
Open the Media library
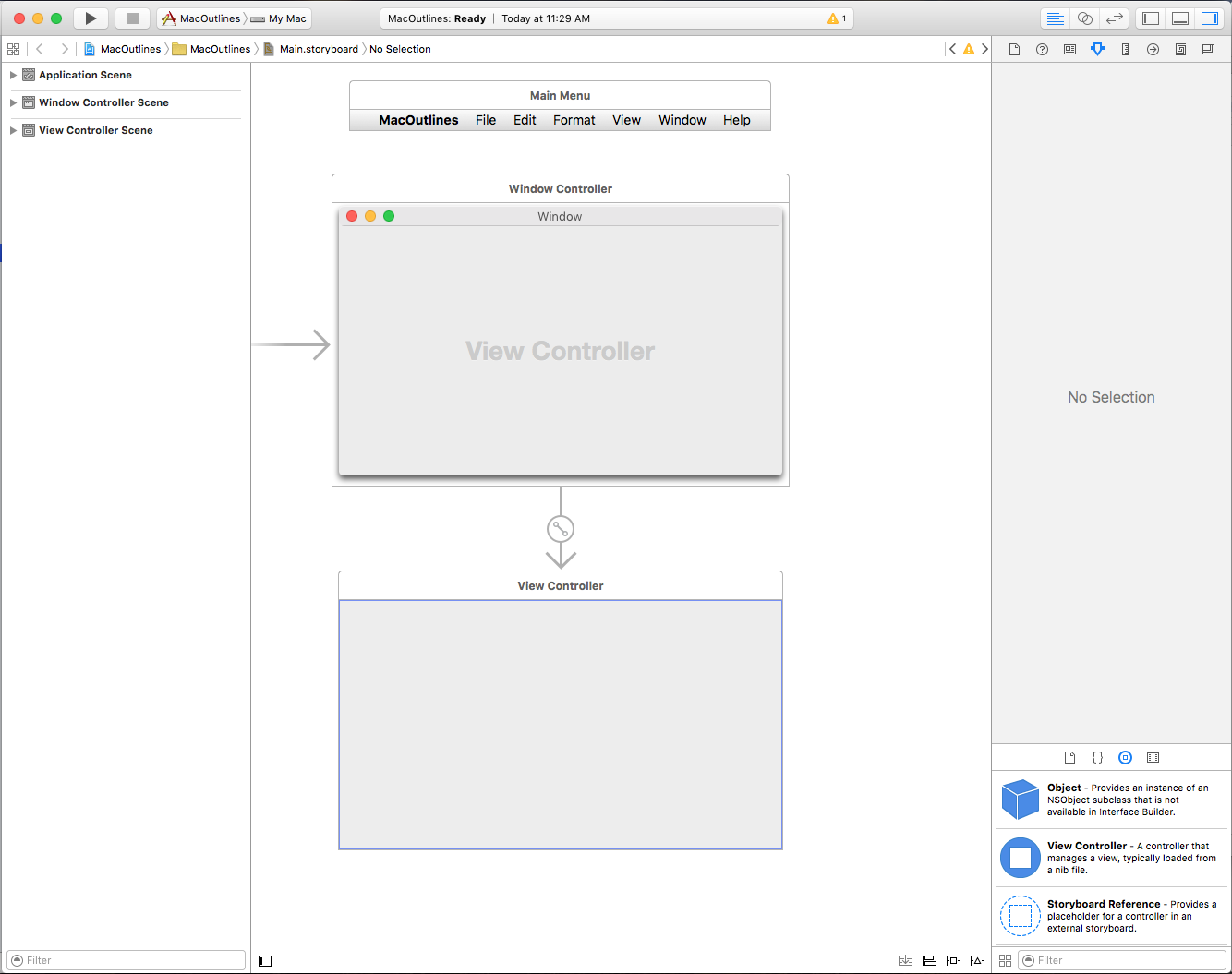pos(1153,757)
